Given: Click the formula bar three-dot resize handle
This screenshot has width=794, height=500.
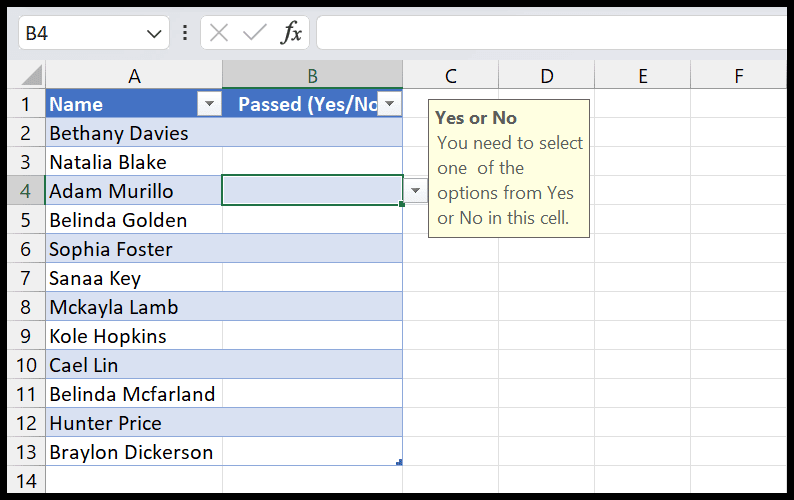Looking at the screenshot, I should tap(184, 33).
